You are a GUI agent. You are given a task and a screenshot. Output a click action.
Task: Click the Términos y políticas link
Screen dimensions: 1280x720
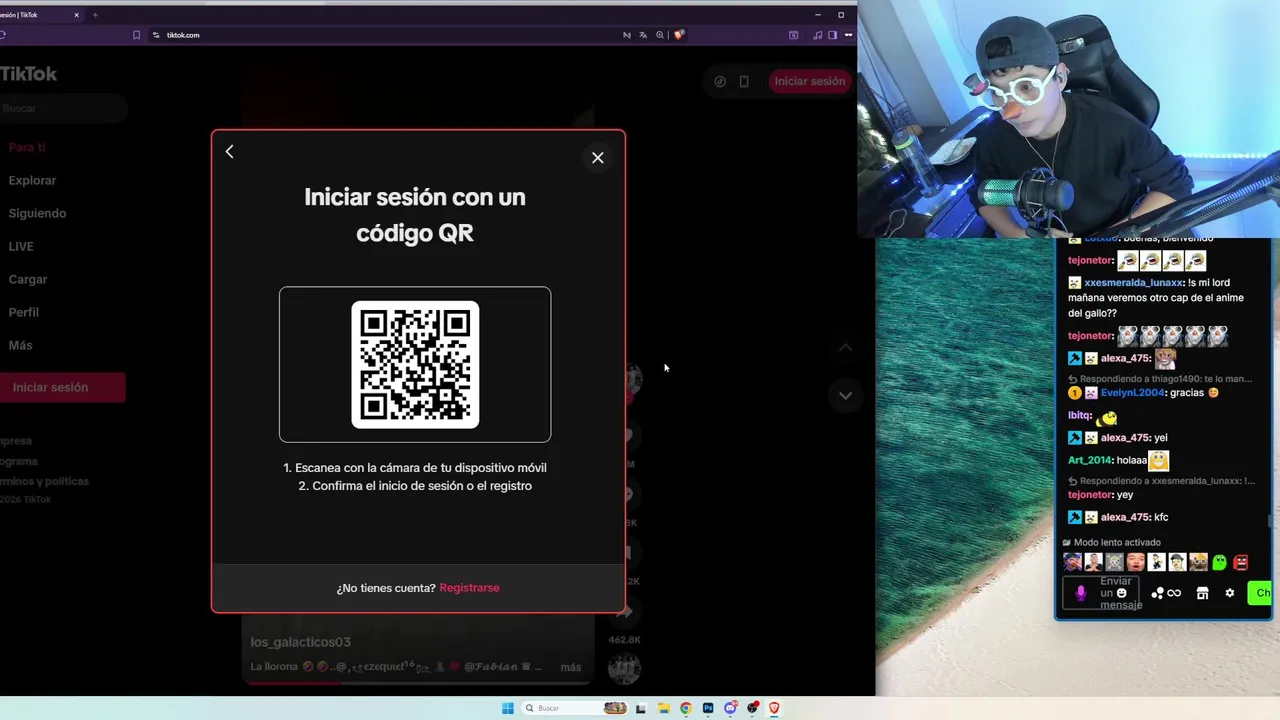click(44, 481)
